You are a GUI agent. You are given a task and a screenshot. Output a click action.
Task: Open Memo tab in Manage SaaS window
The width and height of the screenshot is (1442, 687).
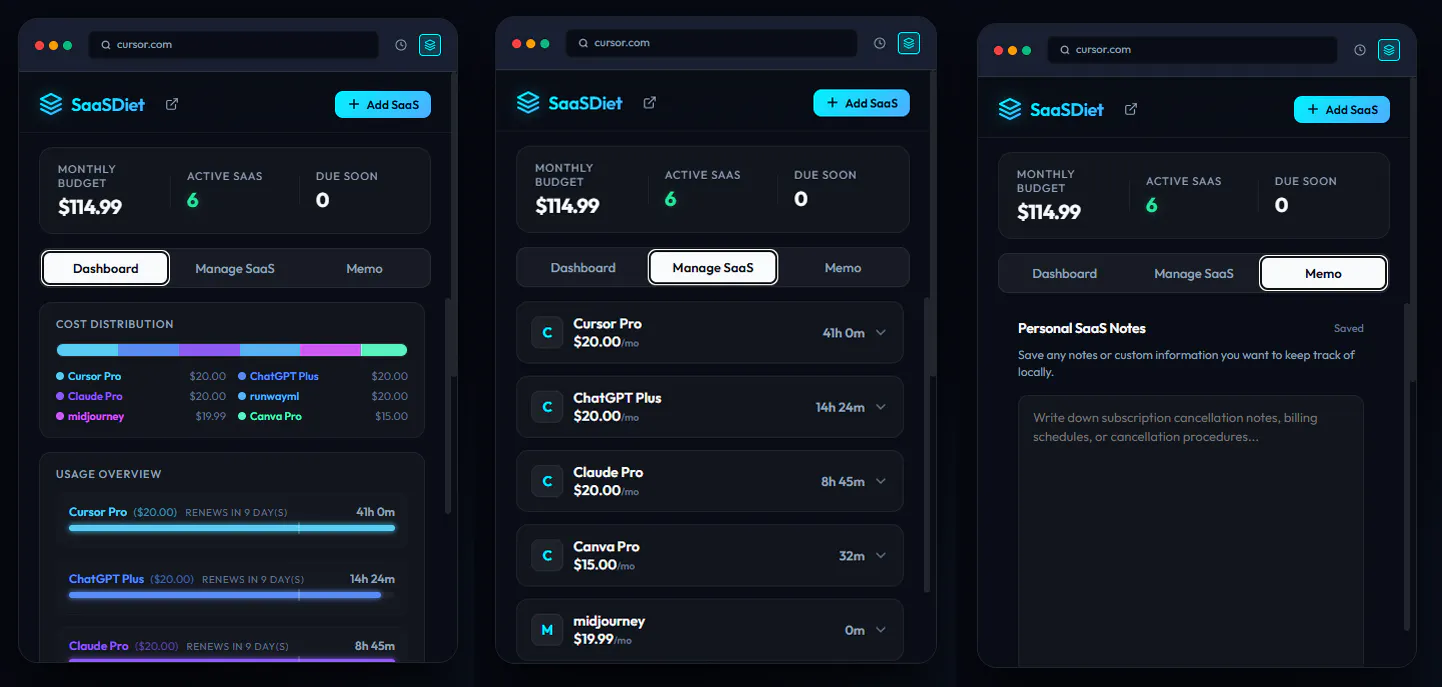click(843, 267)
